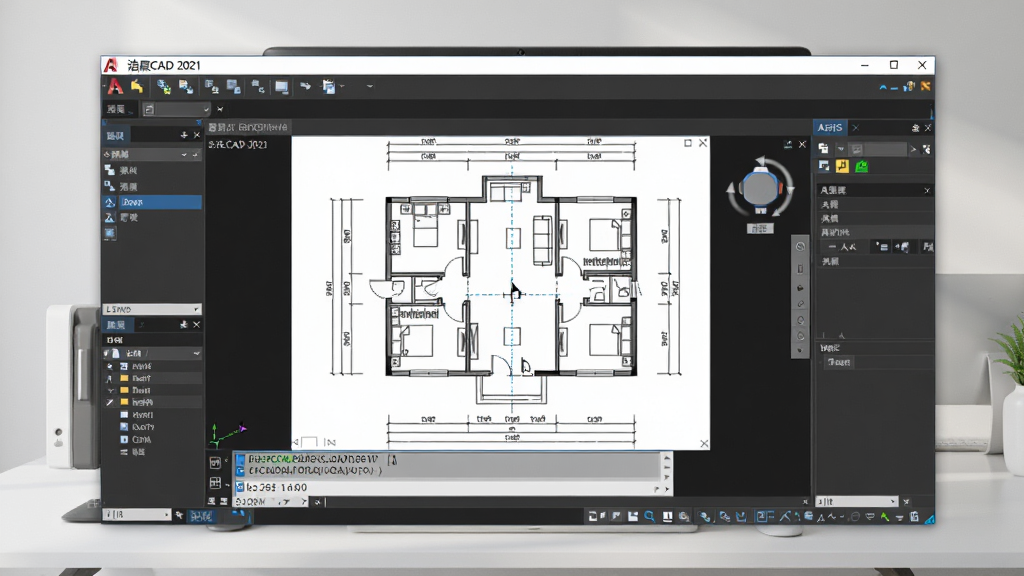Open the red A application menu in toolbar
This screenshot has height=576, width=1024.
tap(115, 86)
